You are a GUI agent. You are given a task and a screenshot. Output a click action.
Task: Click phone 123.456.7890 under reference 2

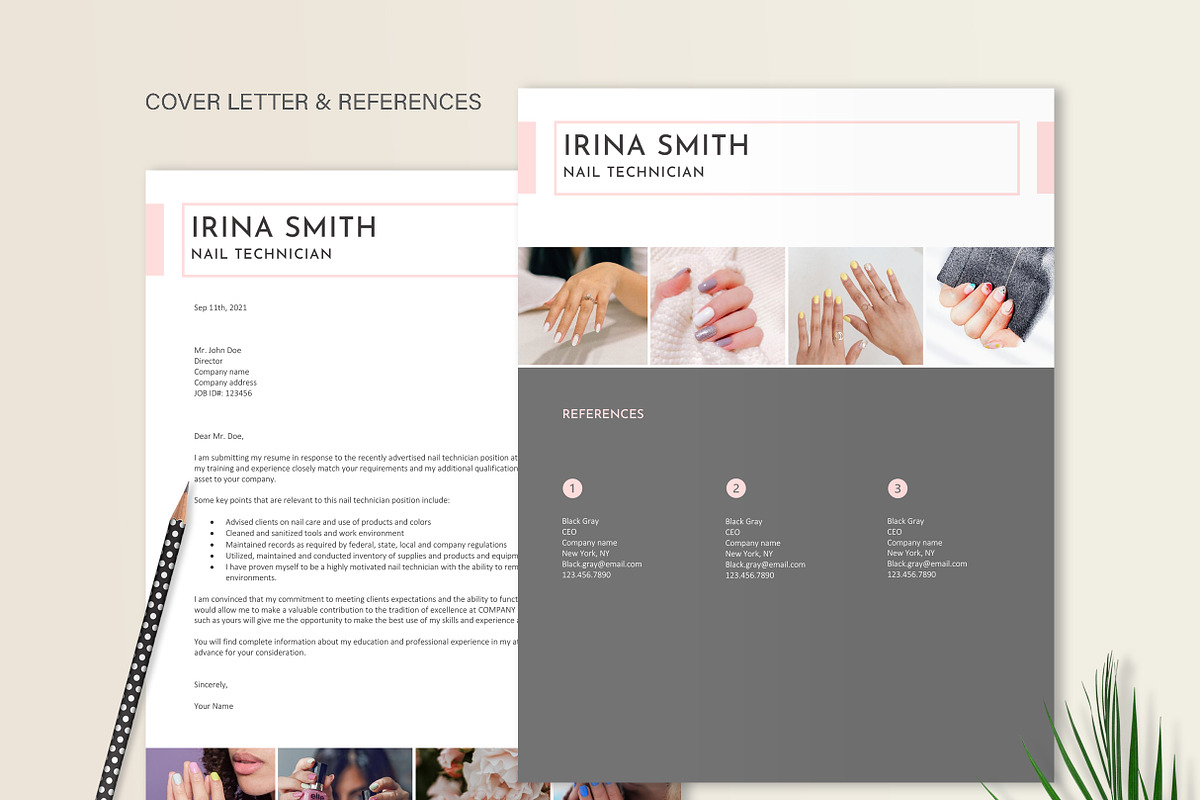tap(749, 575)
